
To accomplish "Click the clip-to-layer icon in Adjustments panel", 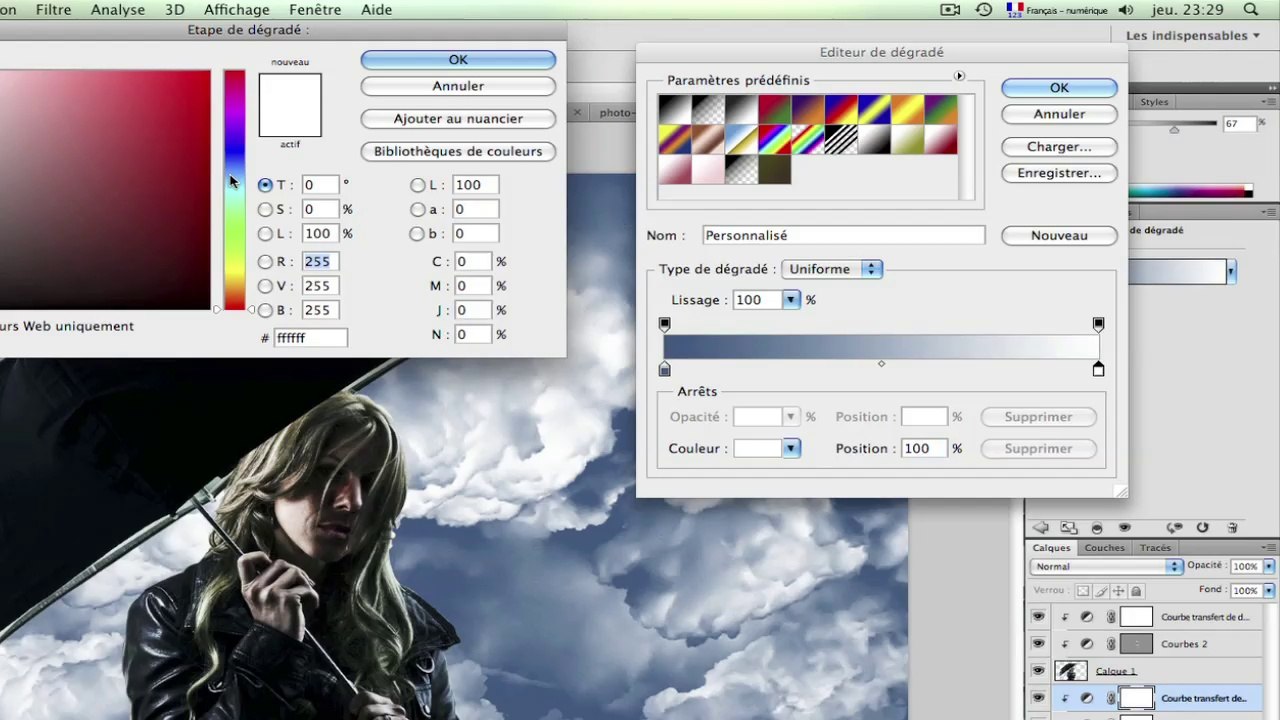I will click(1097, 527).
